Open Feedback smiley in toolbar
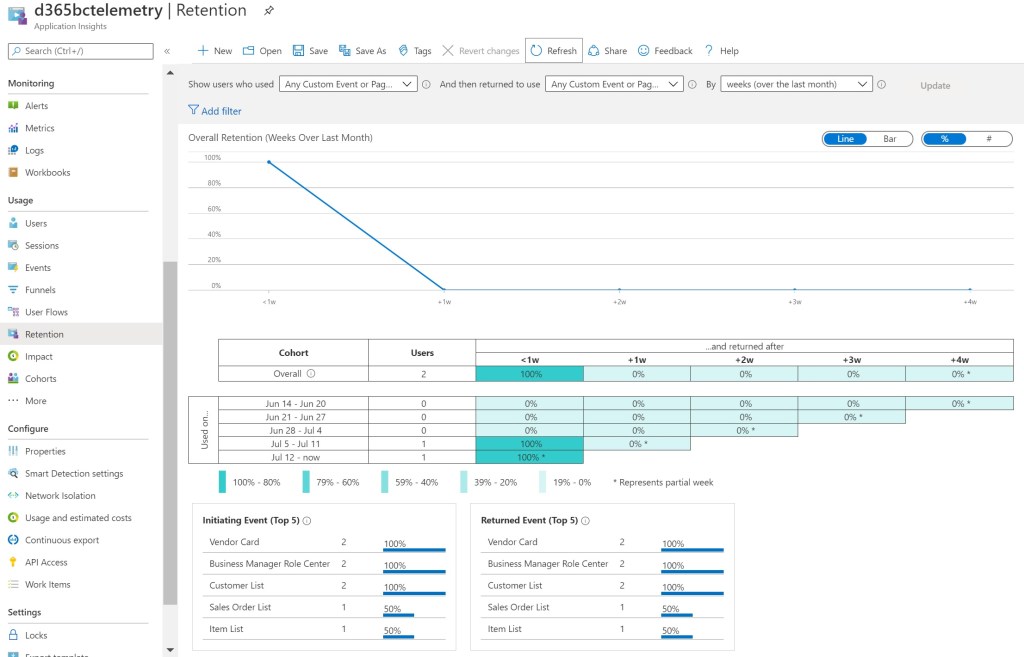 pos(644,51)
